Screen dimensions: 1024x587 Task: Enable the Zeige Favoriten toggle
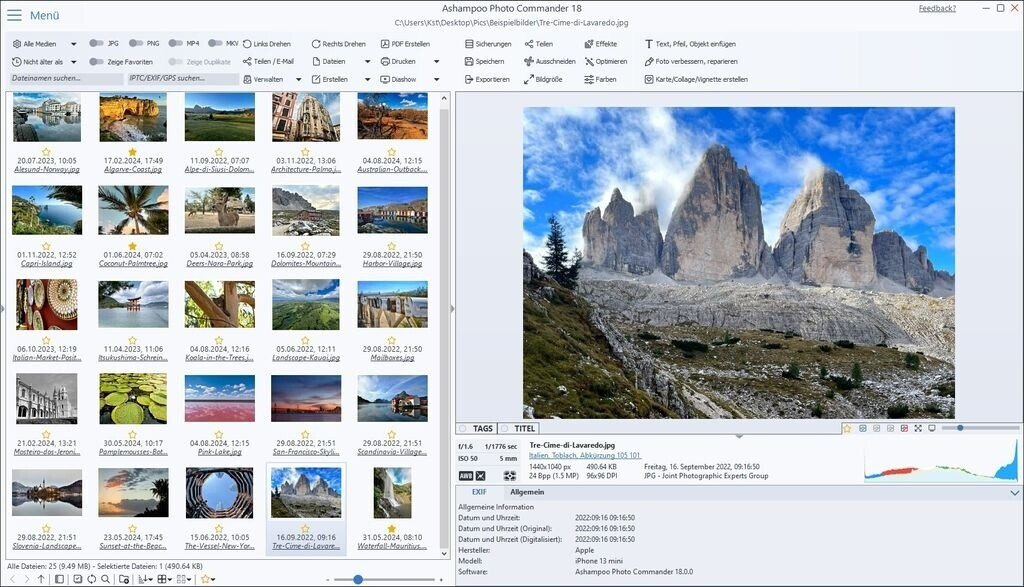tap(96, 62)
